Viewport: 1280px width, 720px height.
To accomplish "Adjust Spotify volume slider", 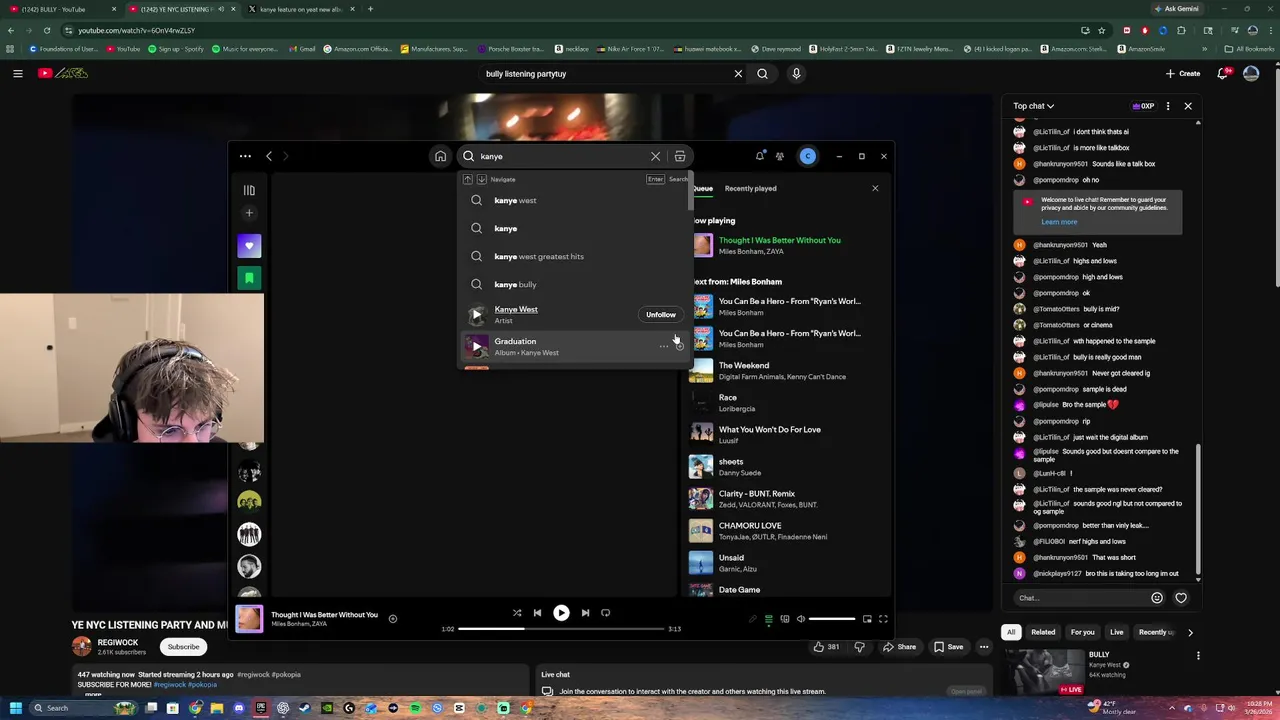I will (x=832, y=619).
